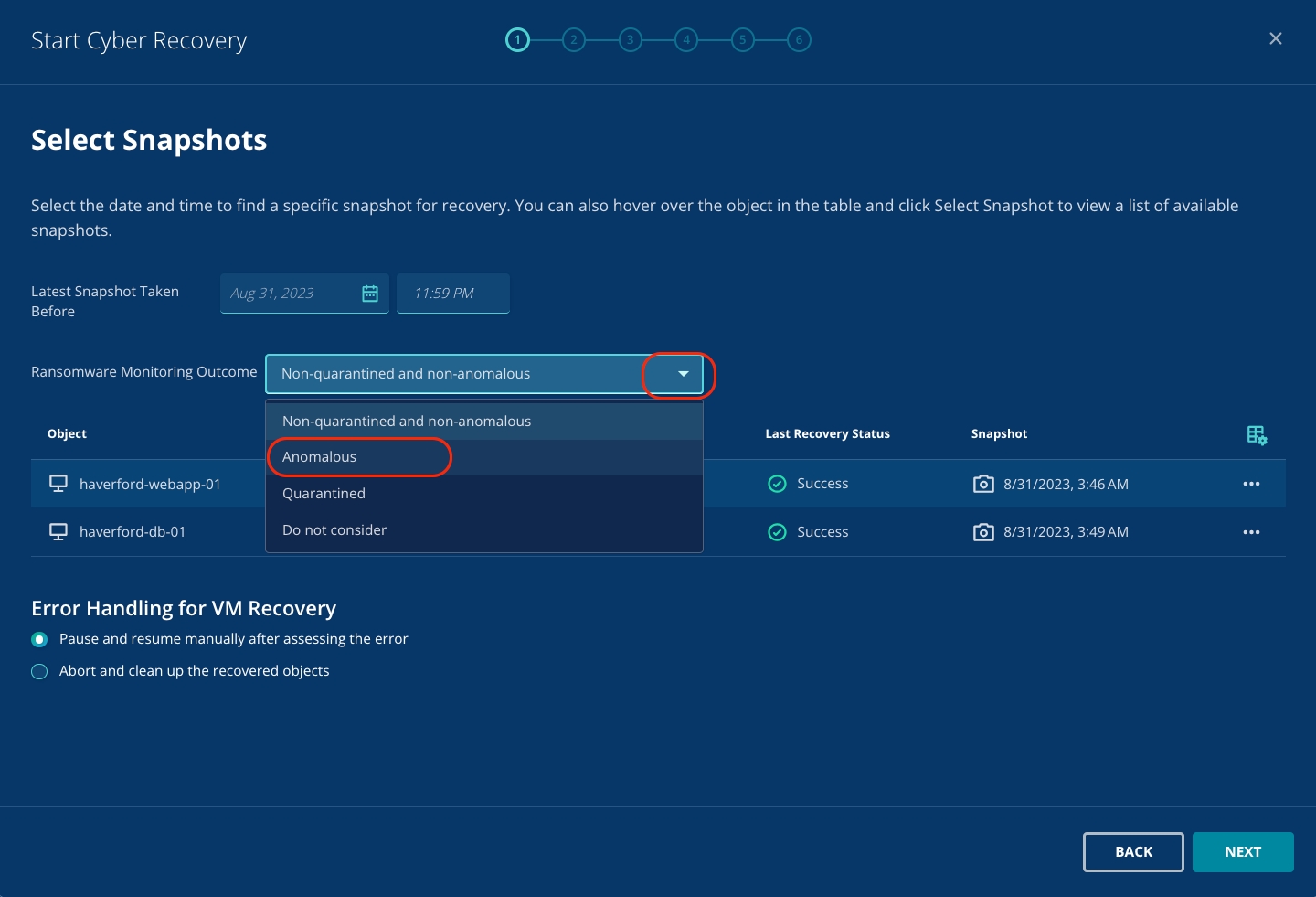The width and height of the screenshot is (1316, 897).
Task: Open more options for haverford-db-01 row
Action: point(1251,532)
